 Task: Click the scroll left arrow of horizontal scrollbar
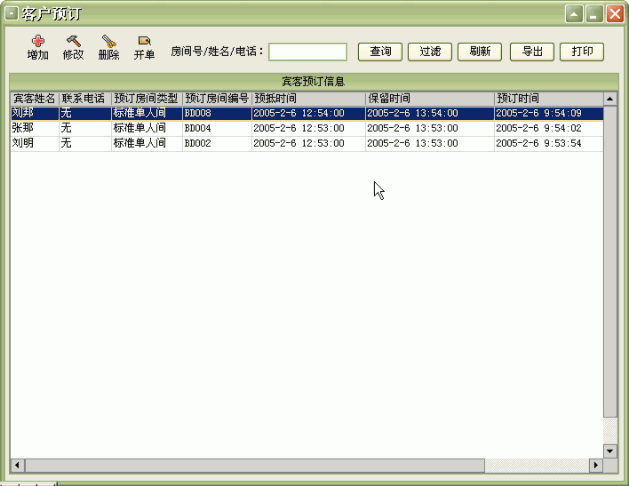pyautogui.click(x=17, y=466)
